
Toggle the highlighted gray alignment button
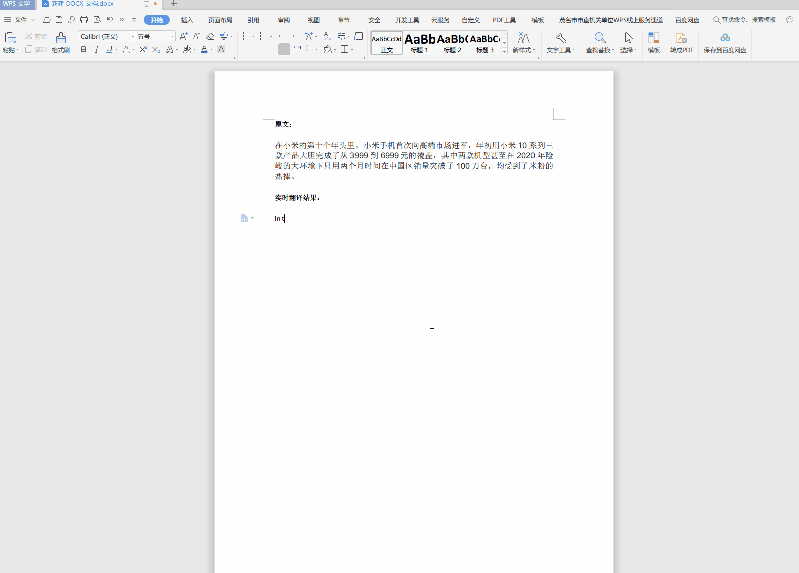284,49
